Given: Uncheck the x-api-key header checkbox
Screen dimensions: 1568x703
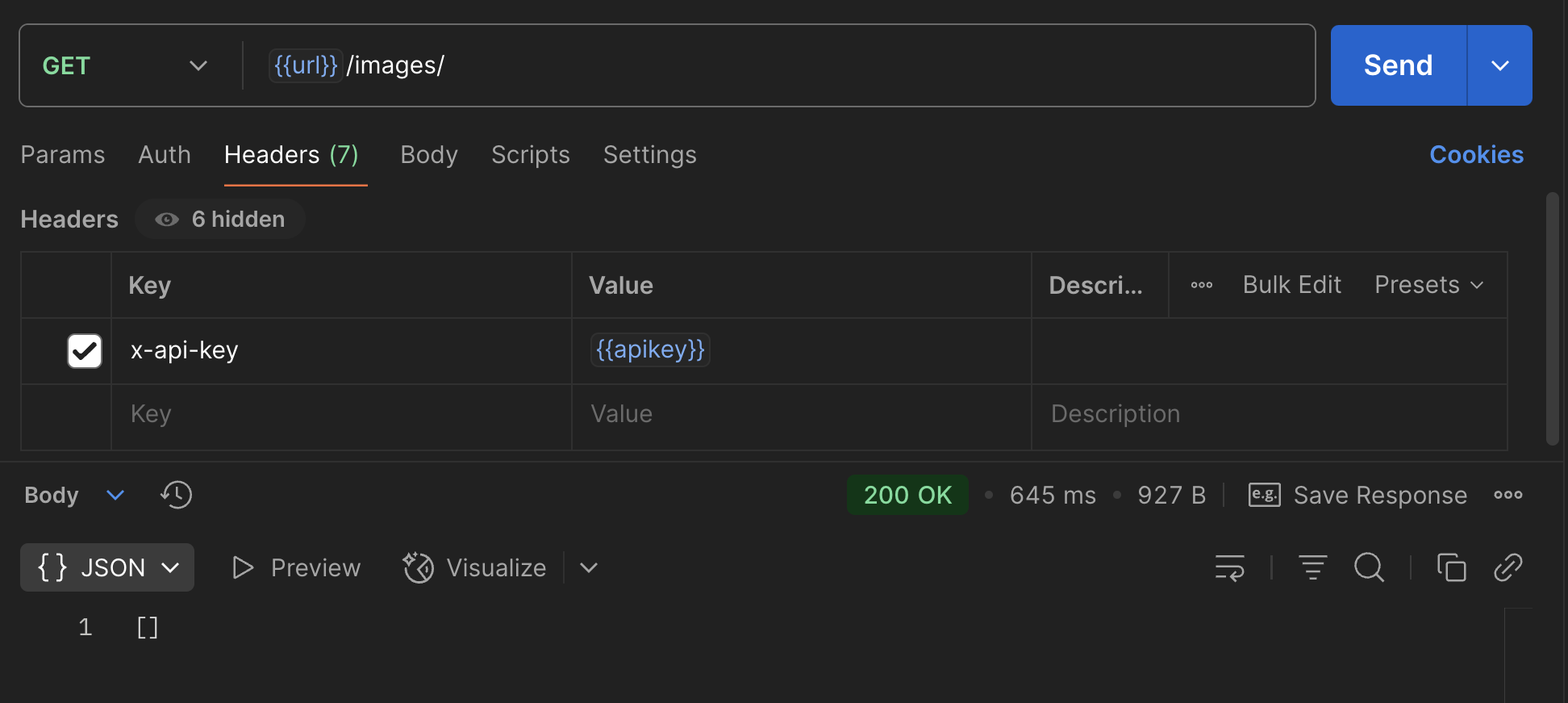Looking at the screenshot, I should point(85,351).
